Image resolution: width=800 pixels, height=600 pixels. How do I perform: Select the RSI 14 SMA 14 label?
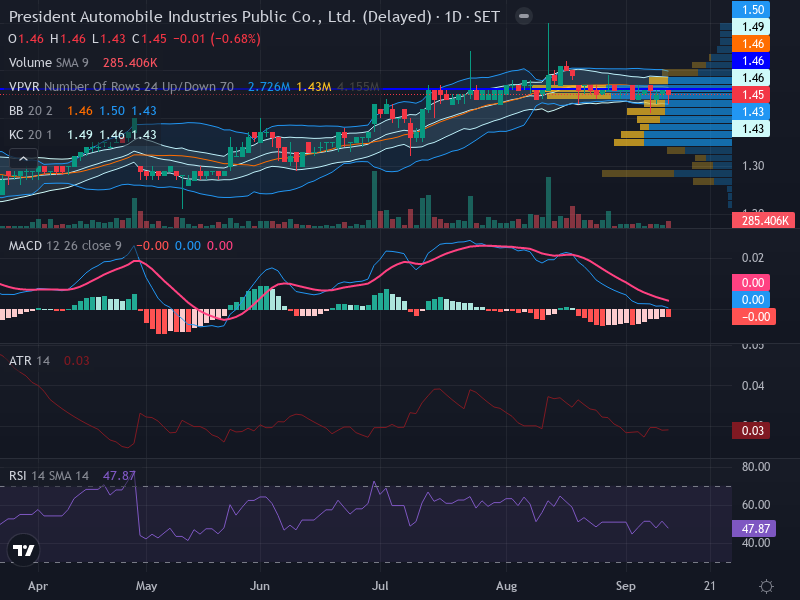pos(49,476)
